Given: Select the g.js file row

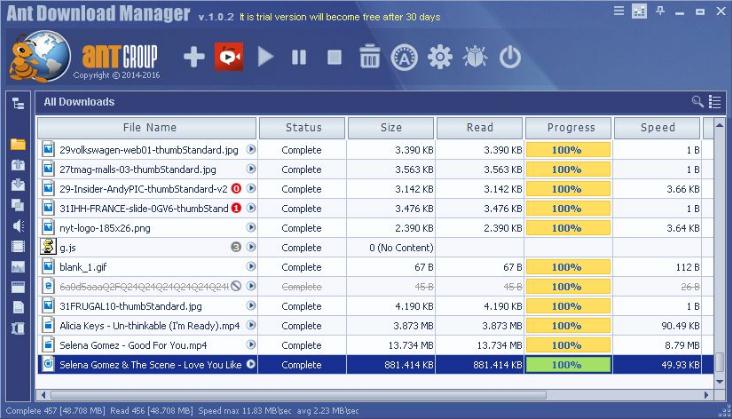Looking at the screenshot, I should click(376, 247).
